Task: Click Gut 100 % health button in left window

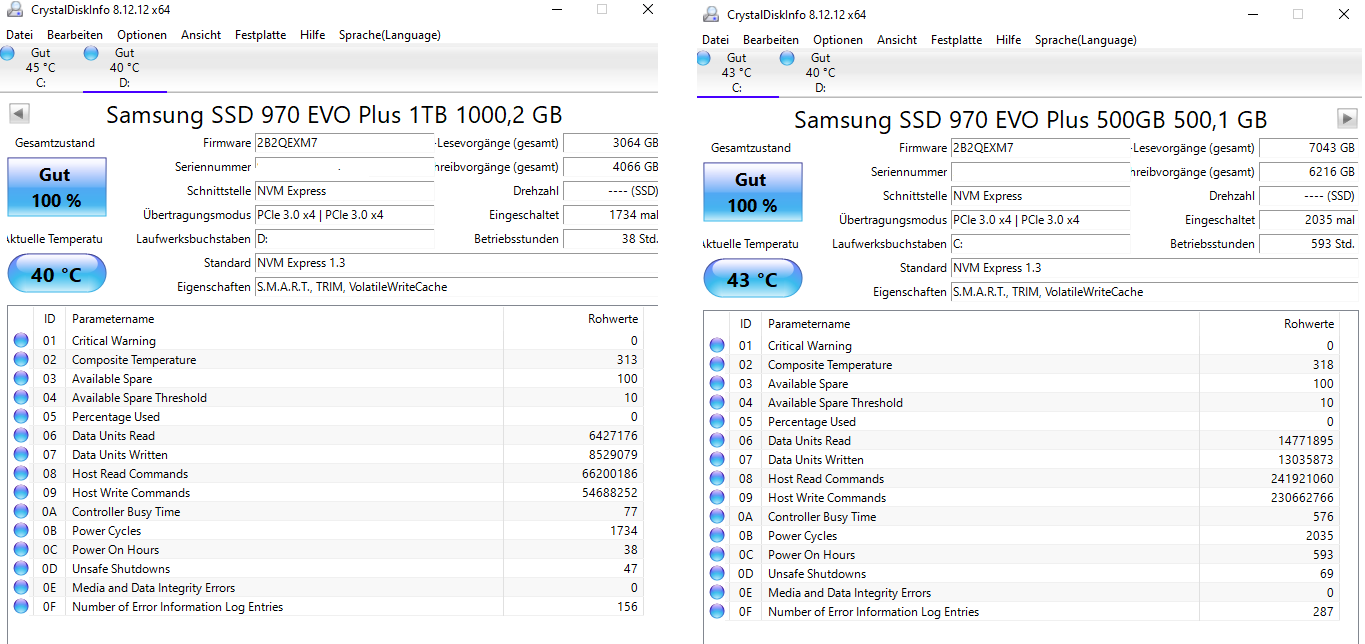Action: point(57,187)
